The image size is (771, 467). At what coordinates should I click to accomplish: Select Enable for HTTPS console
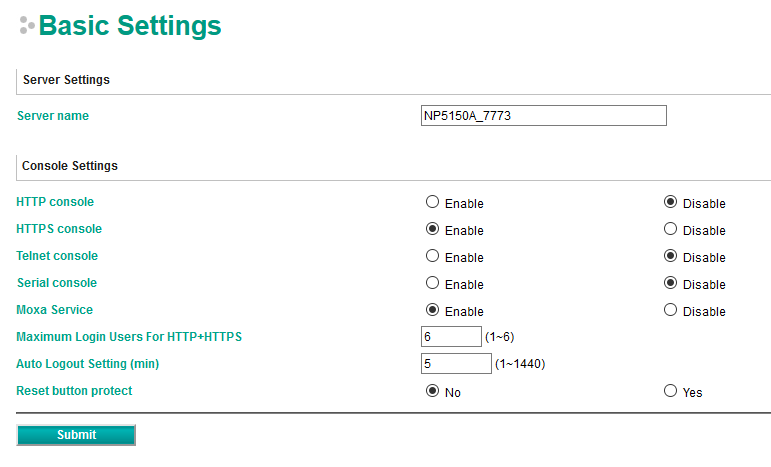tap(432, 229)
